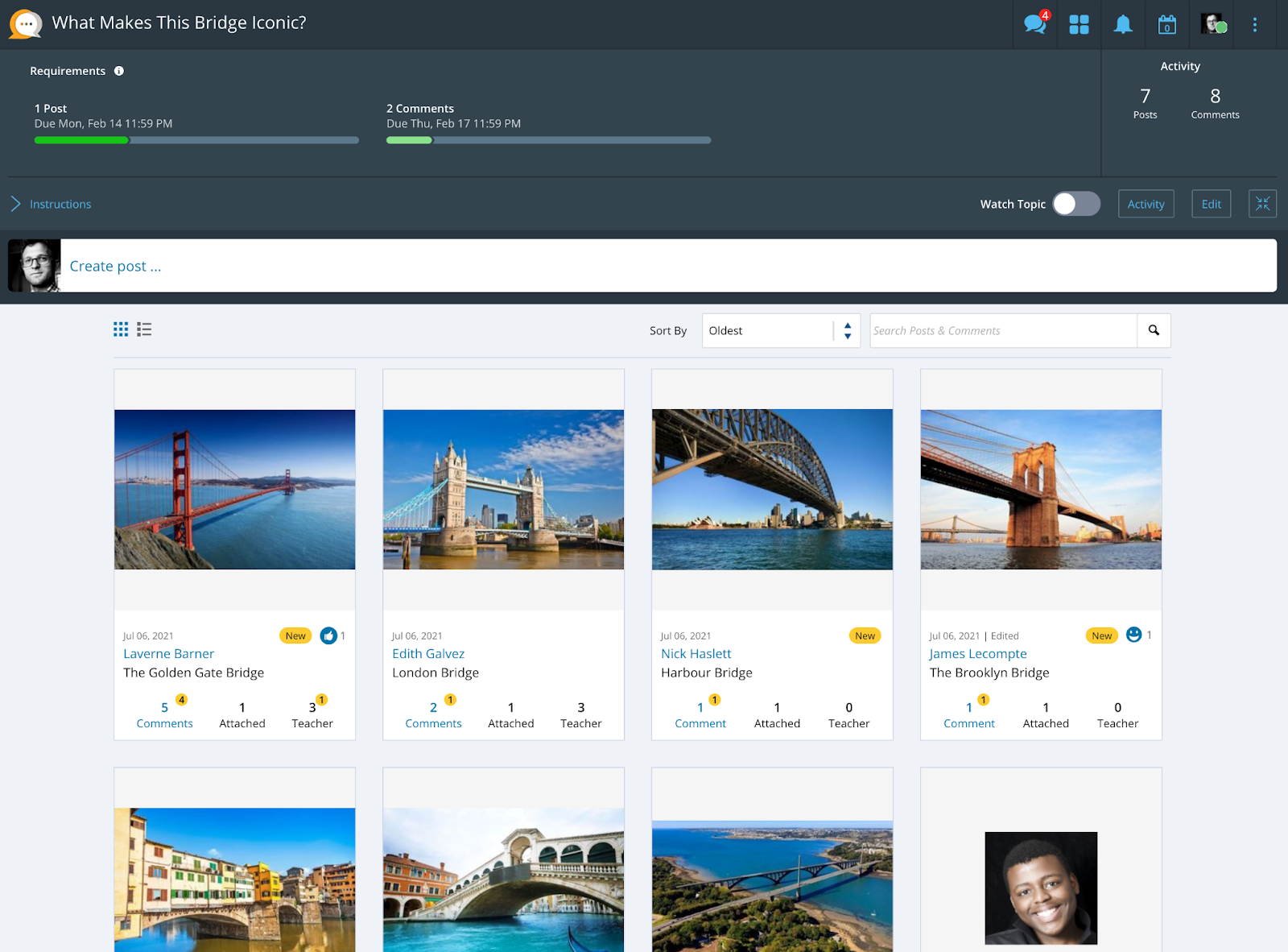Click the search magnifier button
The image size is (1288, 952).
pyautogui.click(x=1154, y=330)
